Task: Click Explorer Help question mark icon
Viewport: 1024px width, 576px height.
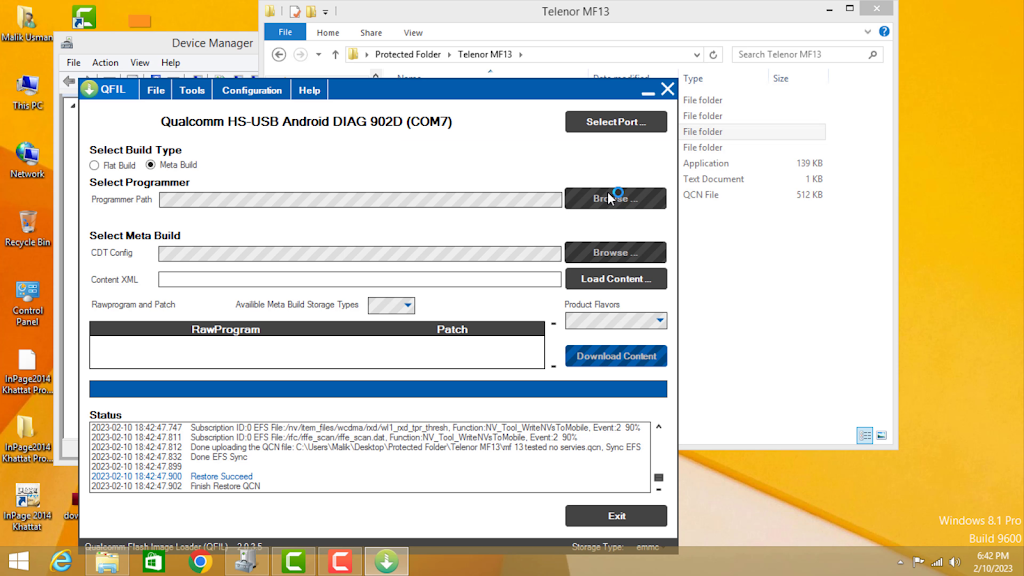Action: (884, 31)
